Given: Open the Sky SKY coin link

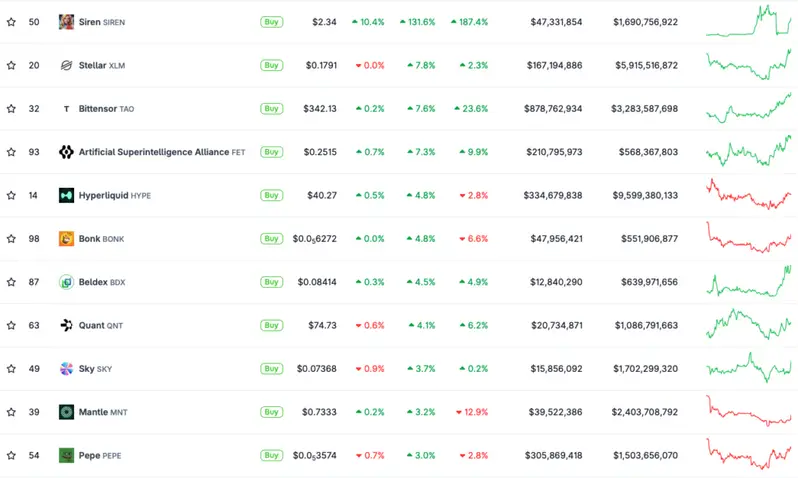Looking at the screenshot, I should pyautogui.click(x=95, y=369).
